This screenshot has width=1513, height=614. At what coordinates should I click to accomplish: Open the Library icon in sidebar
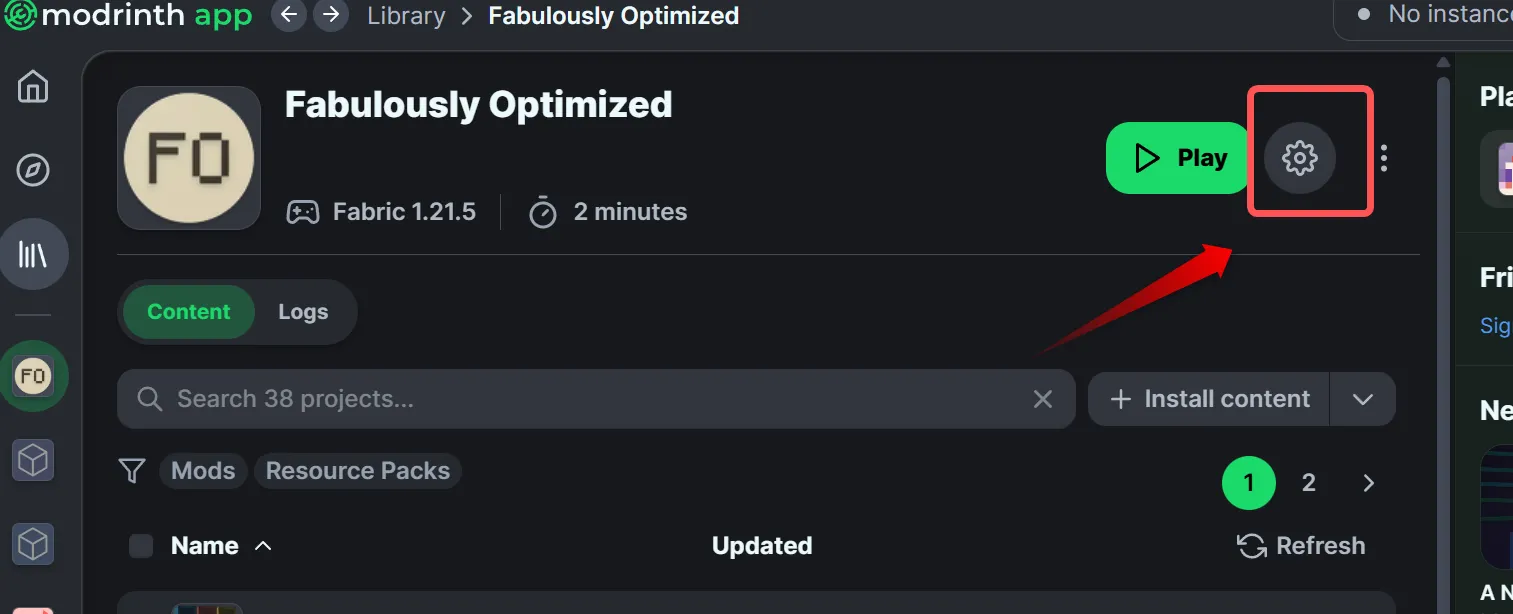[33, 254]
